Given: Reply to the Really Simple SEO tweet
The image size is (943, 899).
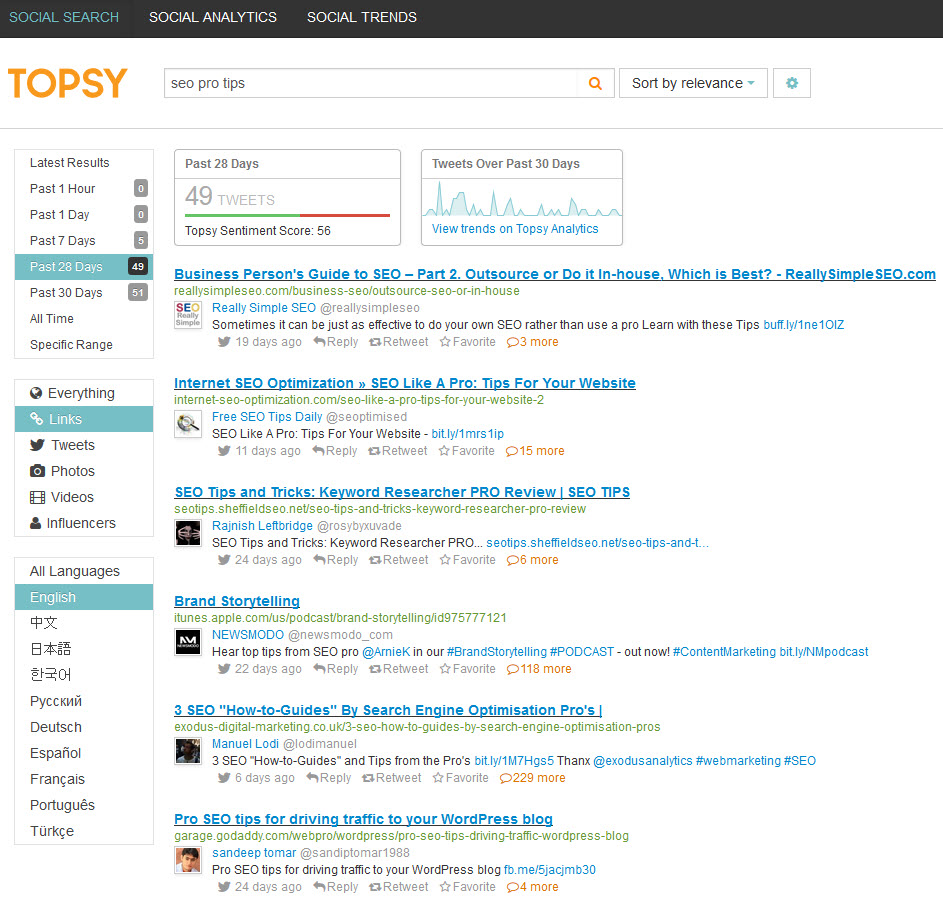Looking at the screenshot, I should coord(336,342).
